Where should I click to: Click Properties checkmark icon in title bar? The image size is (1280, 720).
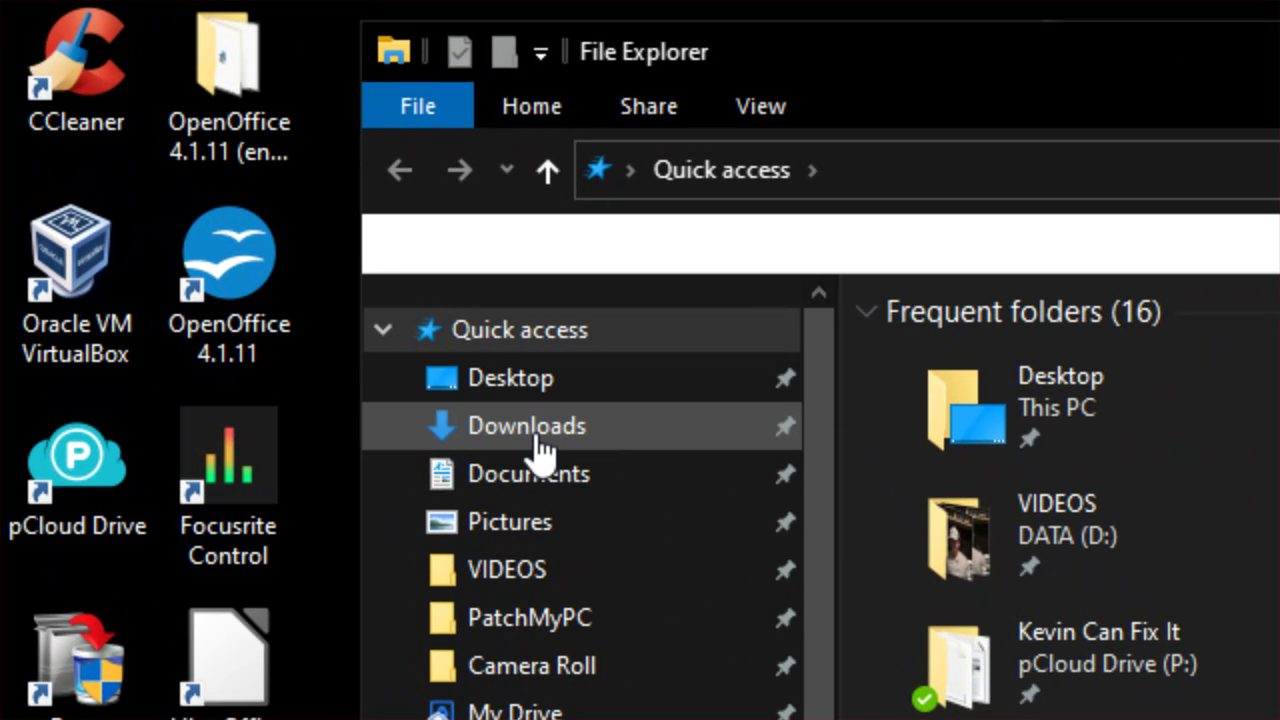point(459,52)
